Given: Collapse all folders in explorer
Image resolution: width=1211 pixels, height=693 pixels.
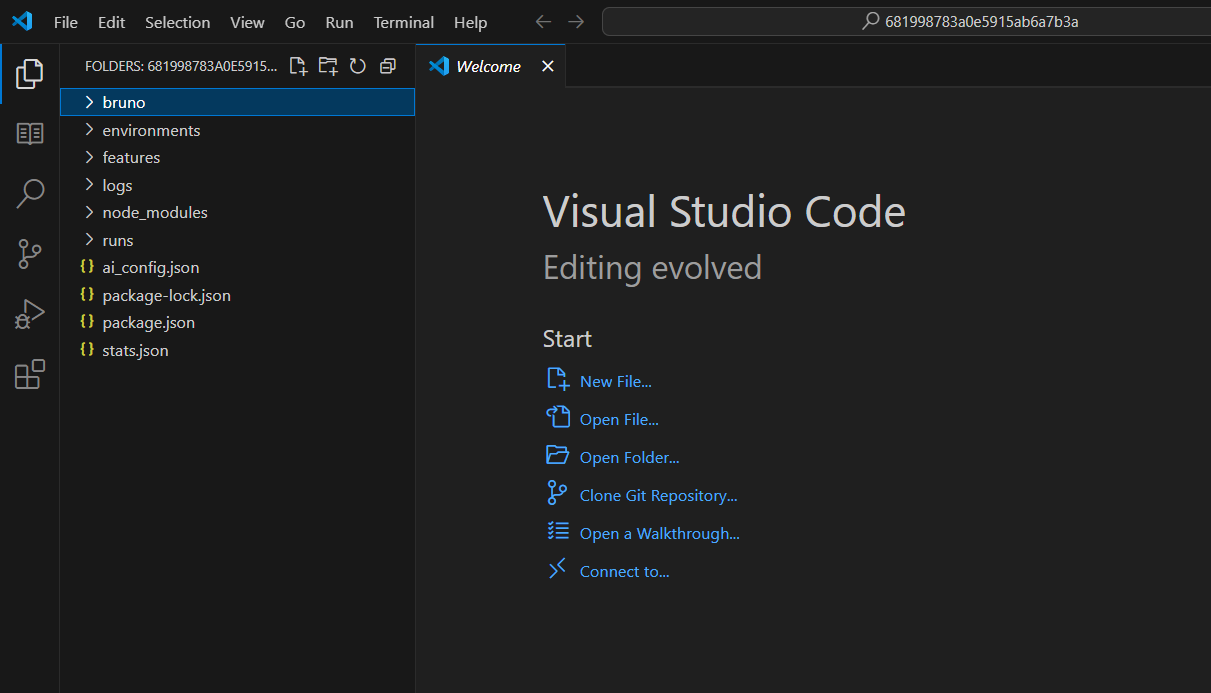Looking at the screenshot, I should pos(388,67).
